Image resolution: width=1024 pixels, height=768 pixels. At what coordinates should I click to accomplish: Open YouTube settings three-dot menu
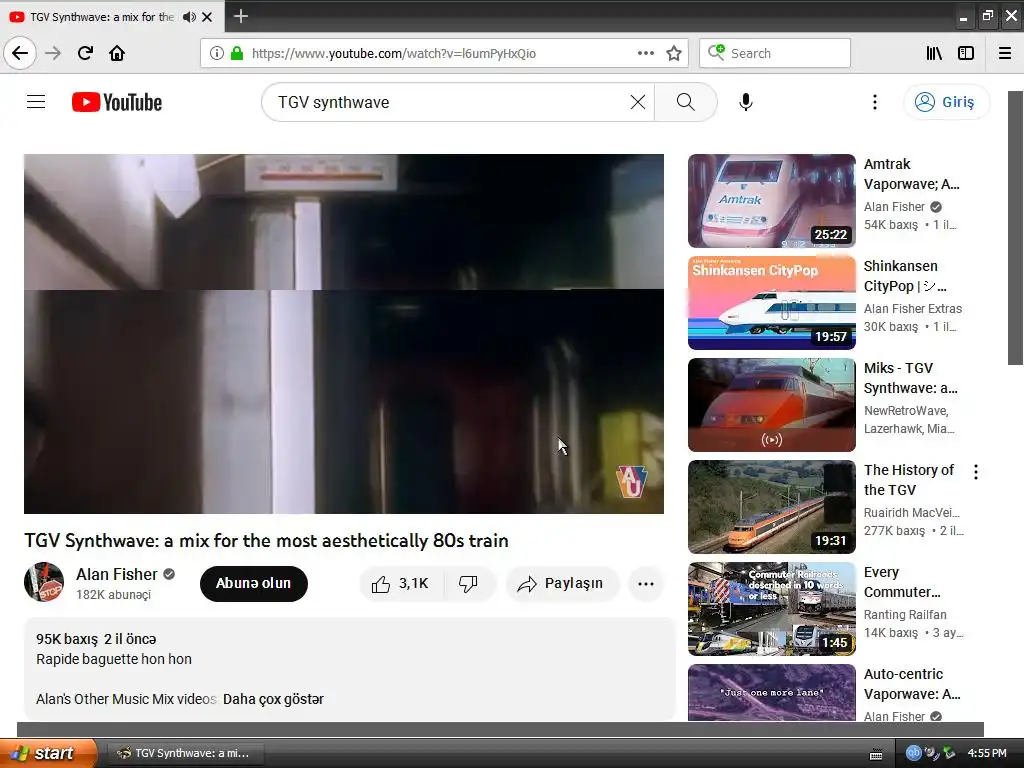874,102
